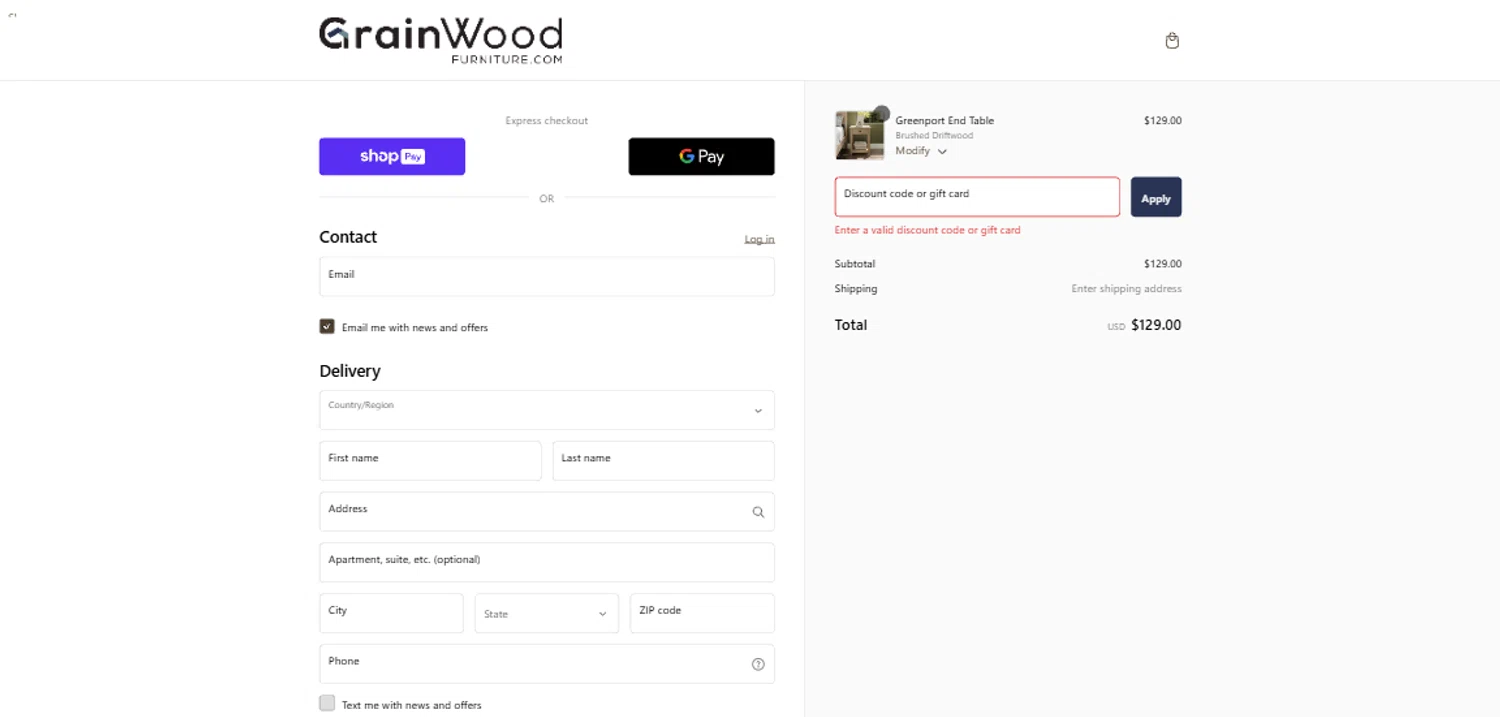Click the Contact heading
The width and height of the screenshot is (1500, 717).
tap(348, 237)
